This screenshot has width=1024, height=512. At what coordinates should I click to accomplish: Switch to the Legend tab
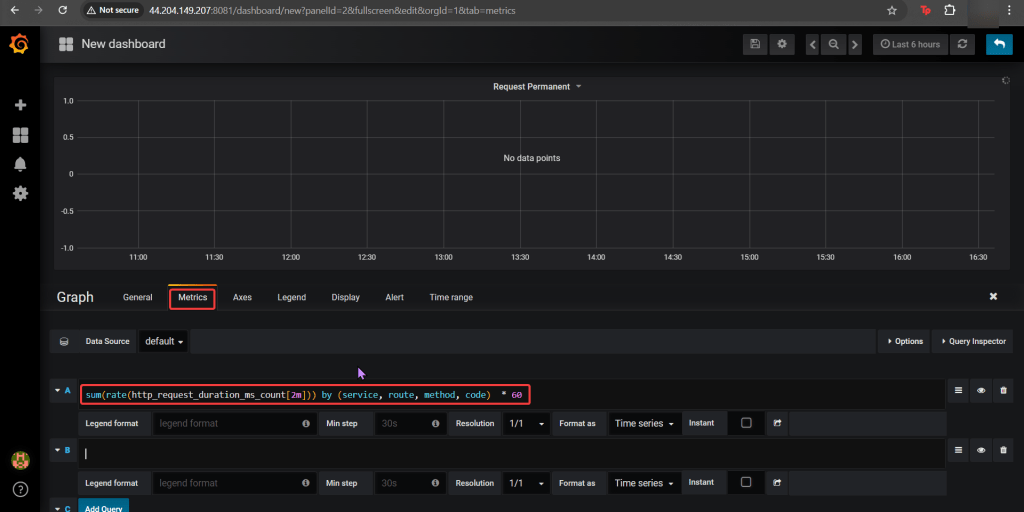pyautogui.click(x=291, y=297)
